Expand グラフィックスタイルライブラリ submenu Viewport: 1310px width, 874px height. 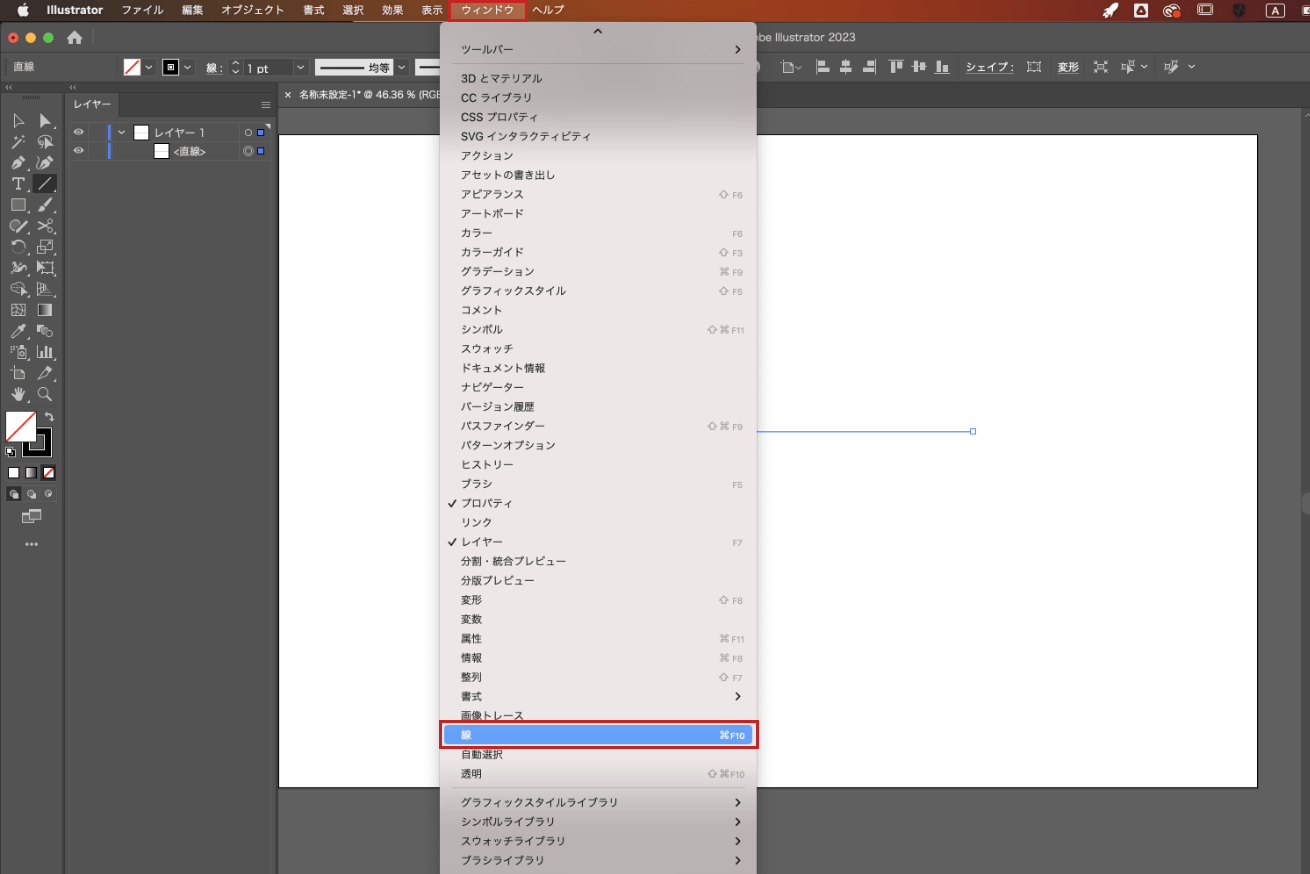[x=598, y=802]
